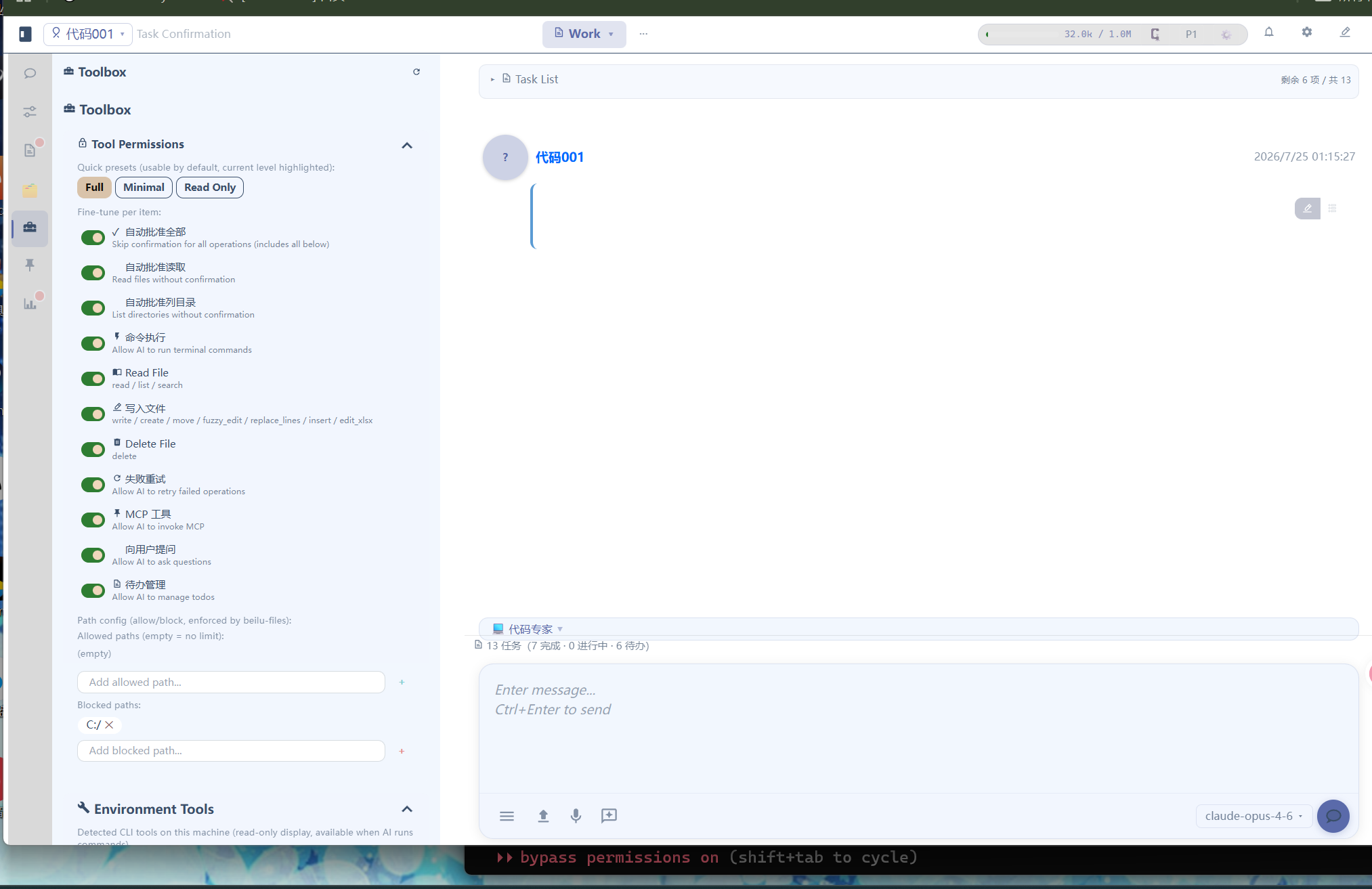Viewport: 1372px width, 889px height.
Task: Toggle 失败重试 retry switch
Action: click(93, 485)
